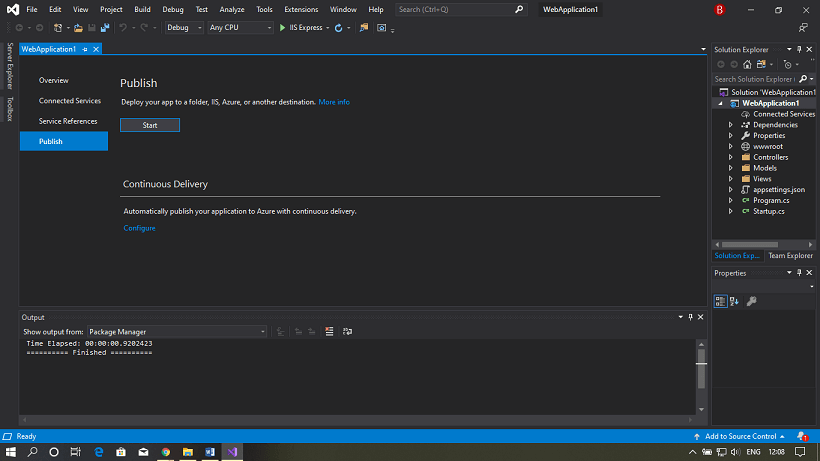Click the Output panel vertical scrollbar thumb

click(701, 370)
